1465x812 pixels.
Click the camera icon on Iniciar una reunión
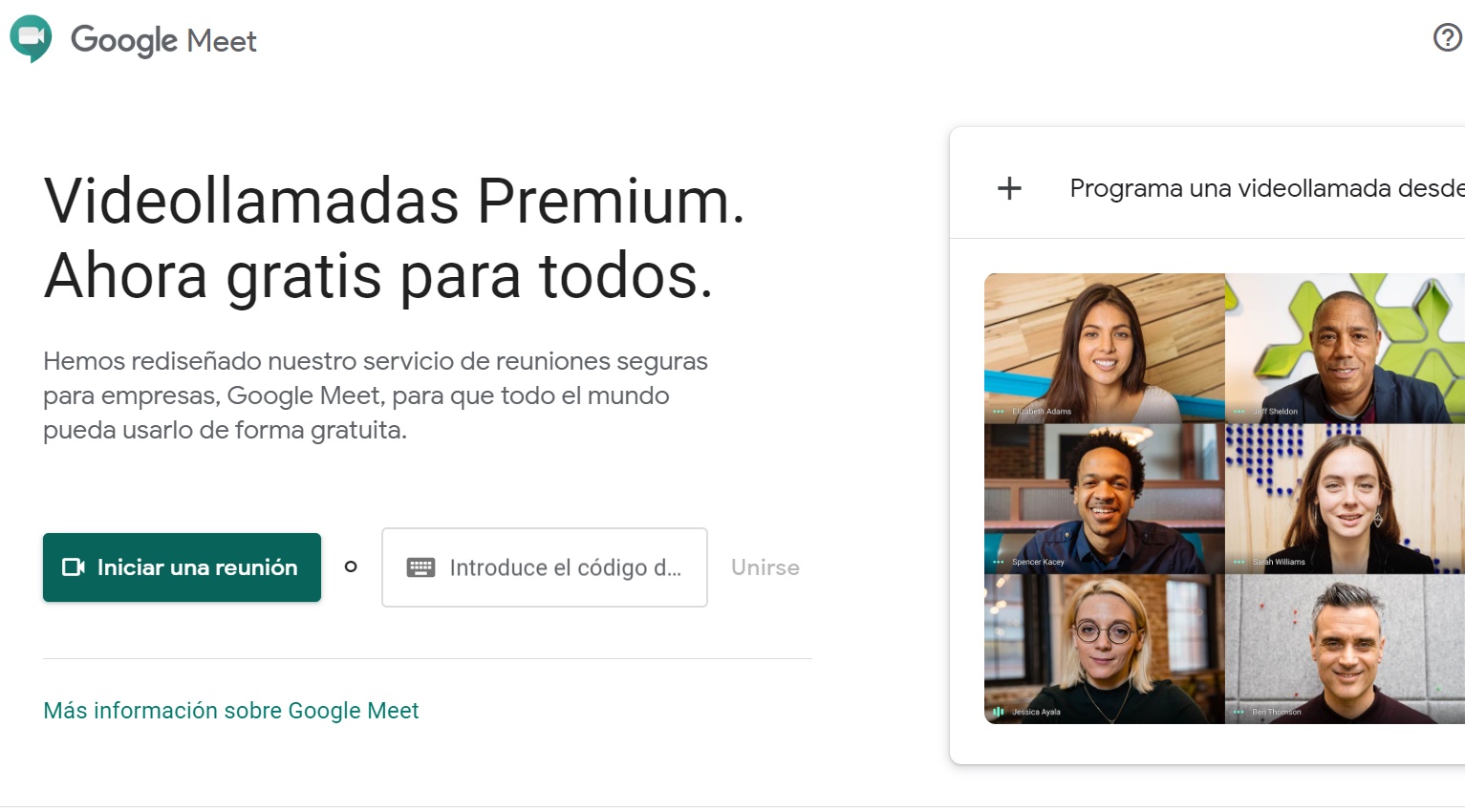coord(74,567)
